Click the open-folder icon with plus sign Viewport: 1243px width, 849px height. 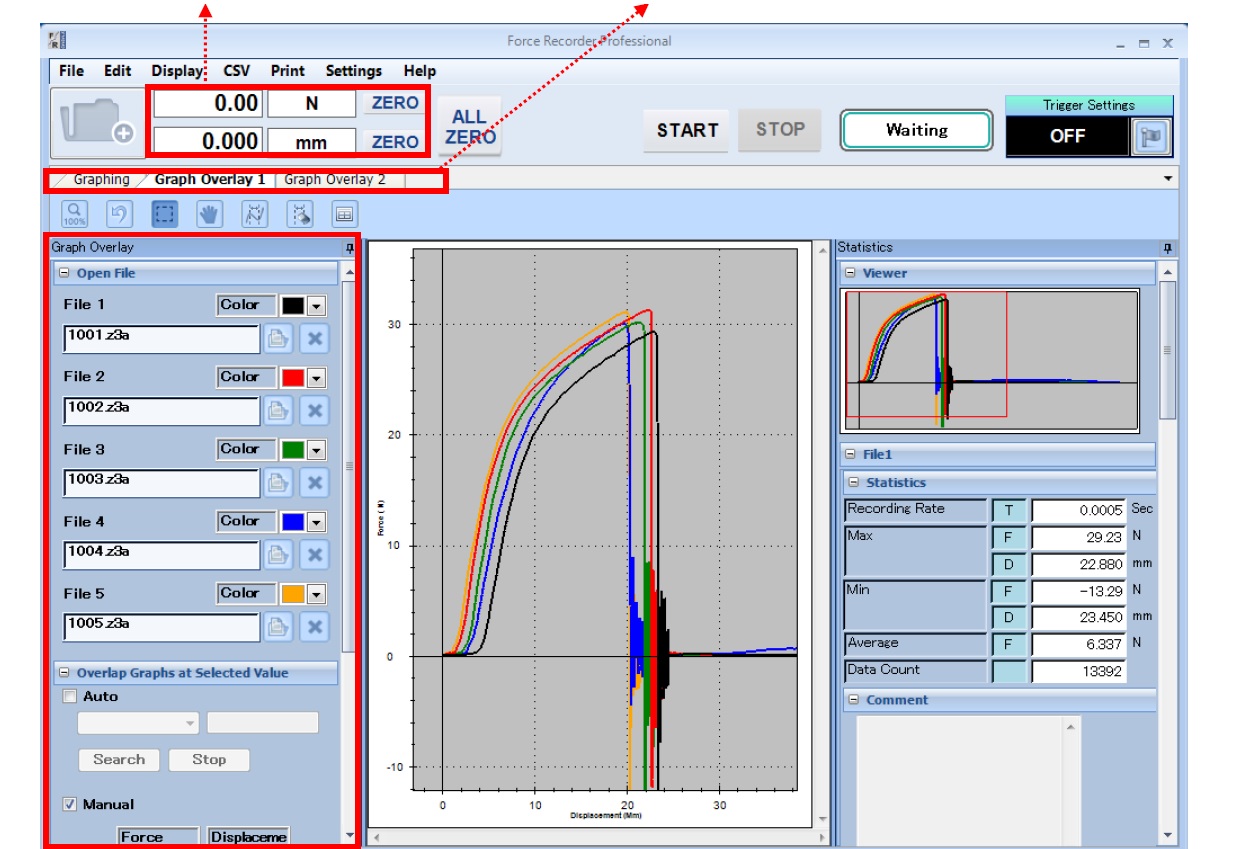coord(97,124)
